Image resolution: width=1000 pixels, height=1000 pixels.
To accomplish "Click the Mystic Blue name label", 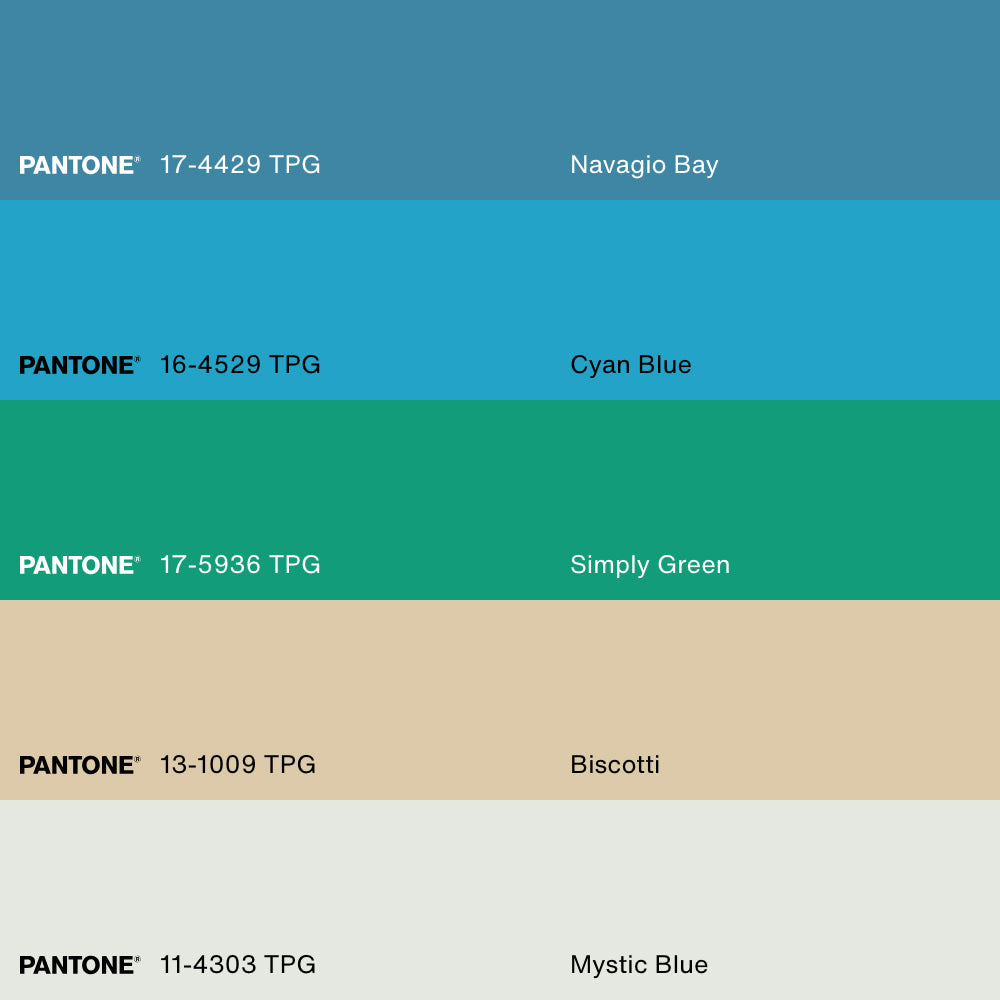I will tap(639, 965).
